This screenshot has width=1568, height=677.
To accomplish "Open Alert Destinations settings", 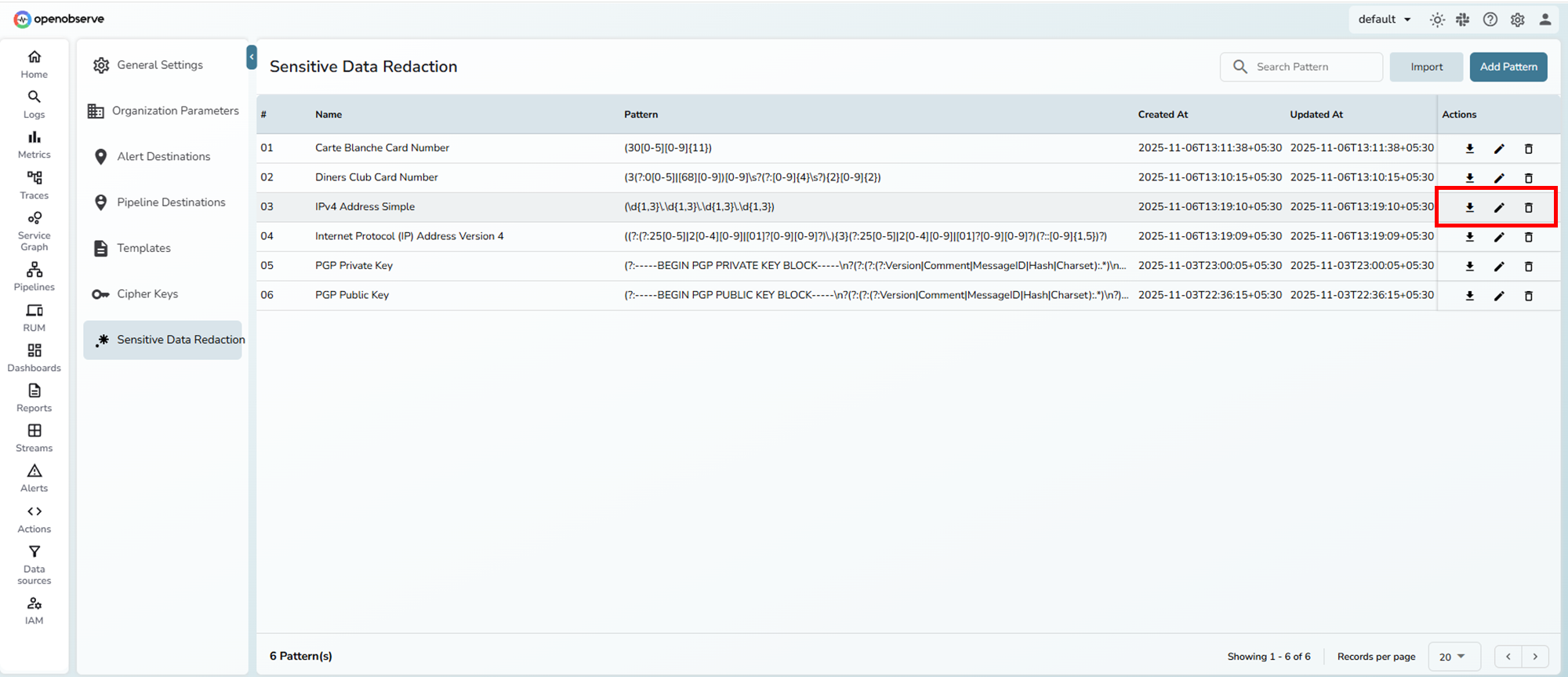I will pyautogui.click(x=163, y=157).
